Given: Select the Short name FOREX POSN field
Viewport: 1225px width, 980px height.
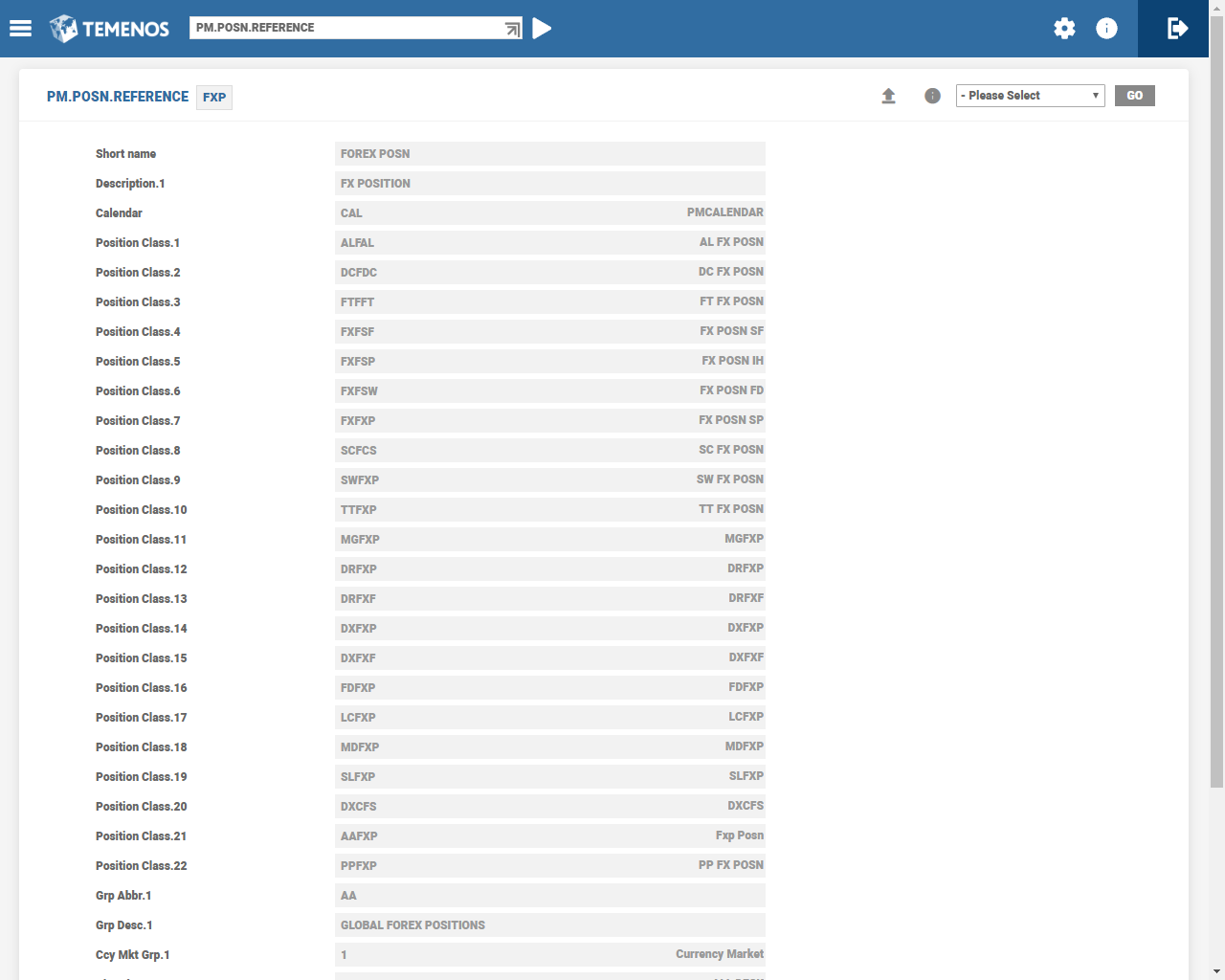Looking at the screenshot, I should pos(549,154).
